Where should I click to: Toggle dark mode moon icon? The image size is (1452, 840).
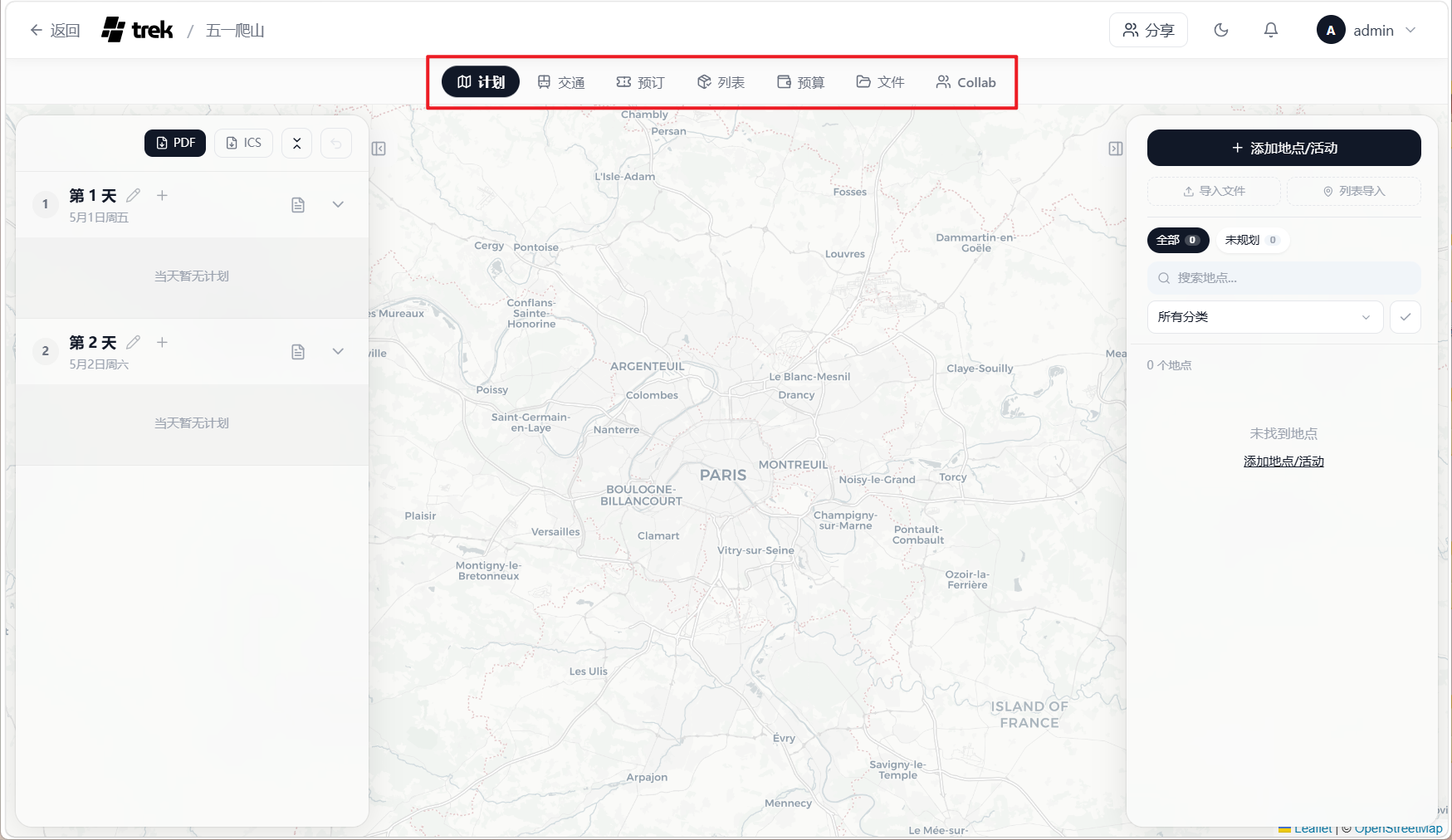pyautogui.click(x=1221, y=30)
